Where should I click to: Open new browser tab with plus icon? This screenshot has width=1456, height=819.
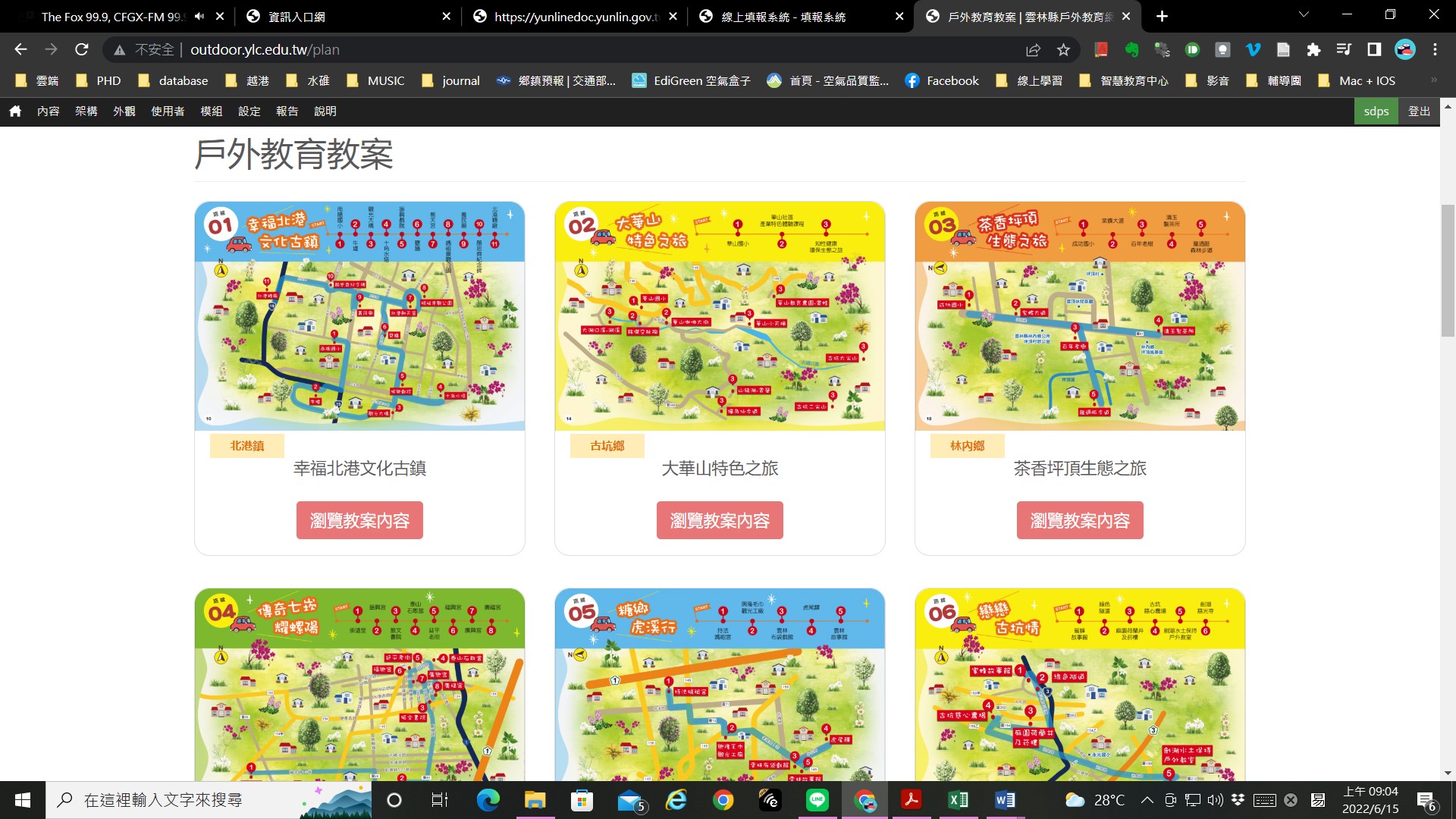(1162, 16)
